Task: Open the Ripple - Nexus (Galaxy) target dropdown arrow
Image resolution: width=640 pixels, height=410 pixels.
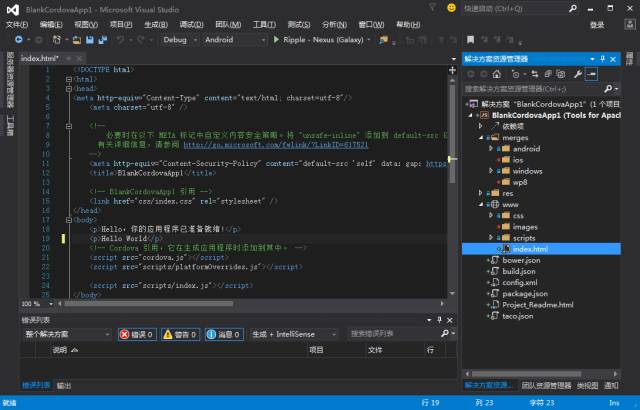Action: point(369,40)
